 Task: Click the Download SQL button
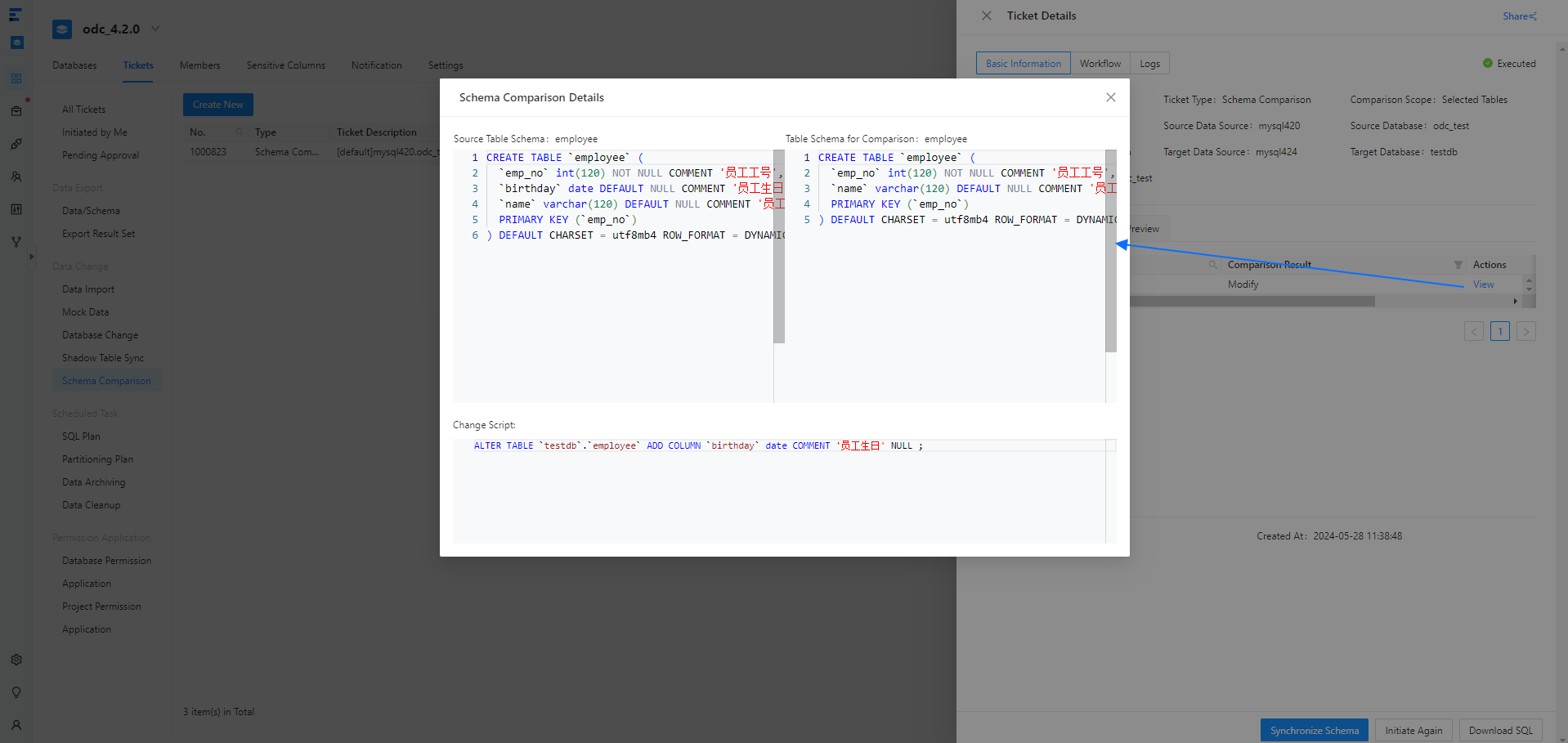tap(1500, 730)
